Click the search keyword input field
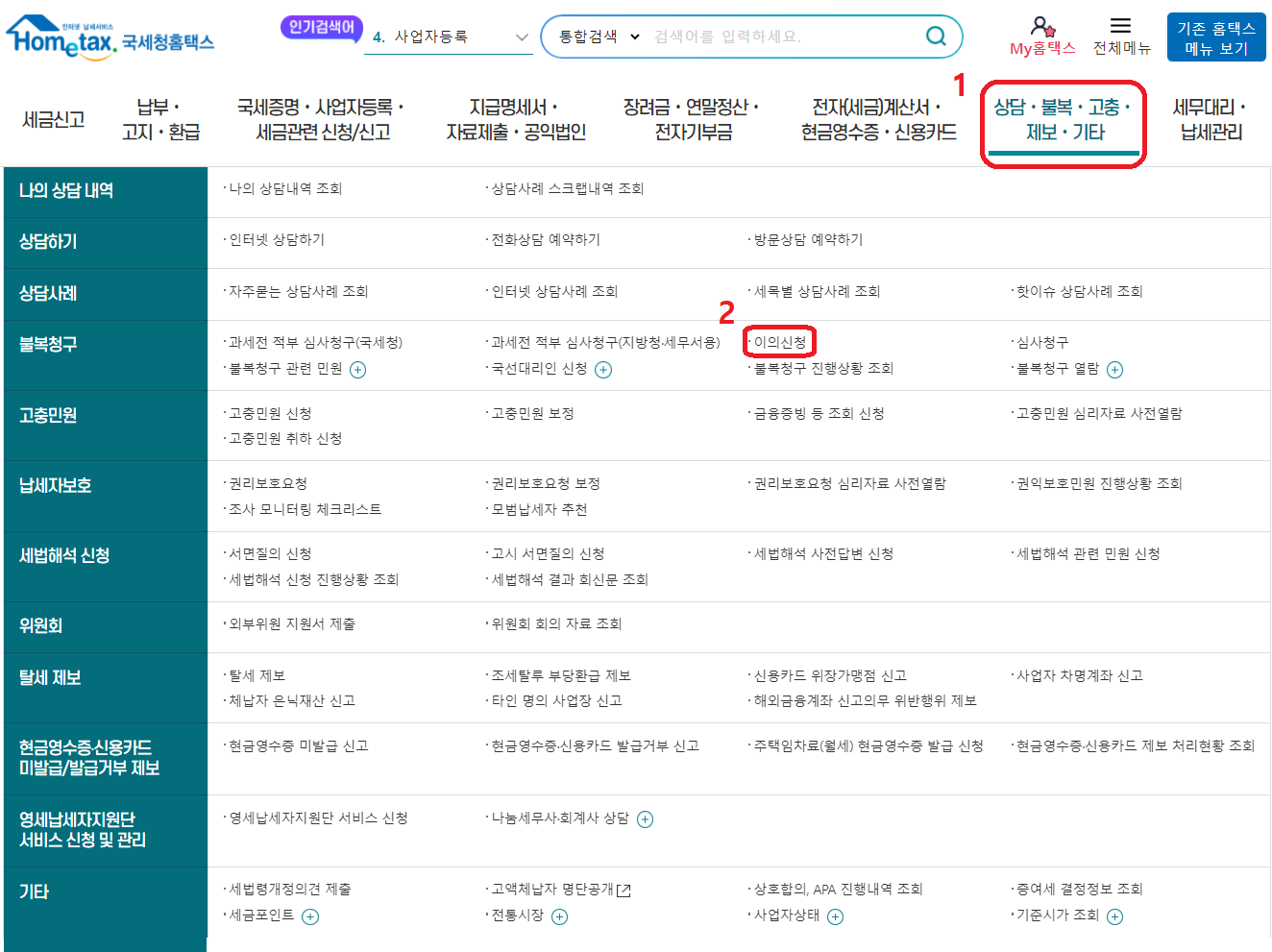This screenshot has width=1272, height=952. pos(759,35)
